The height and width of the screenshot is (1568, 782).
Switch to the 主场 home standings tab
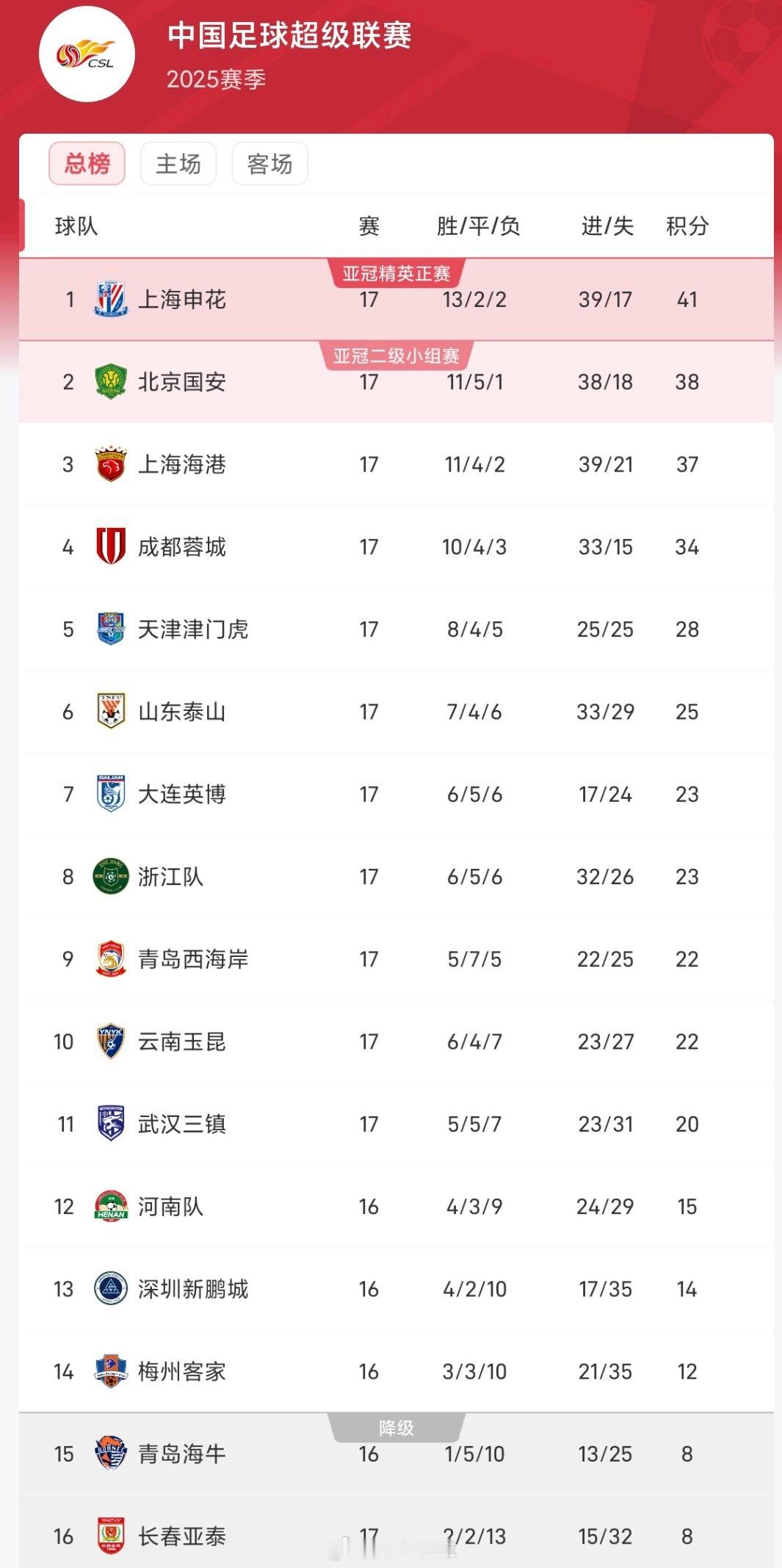(178, 163)
